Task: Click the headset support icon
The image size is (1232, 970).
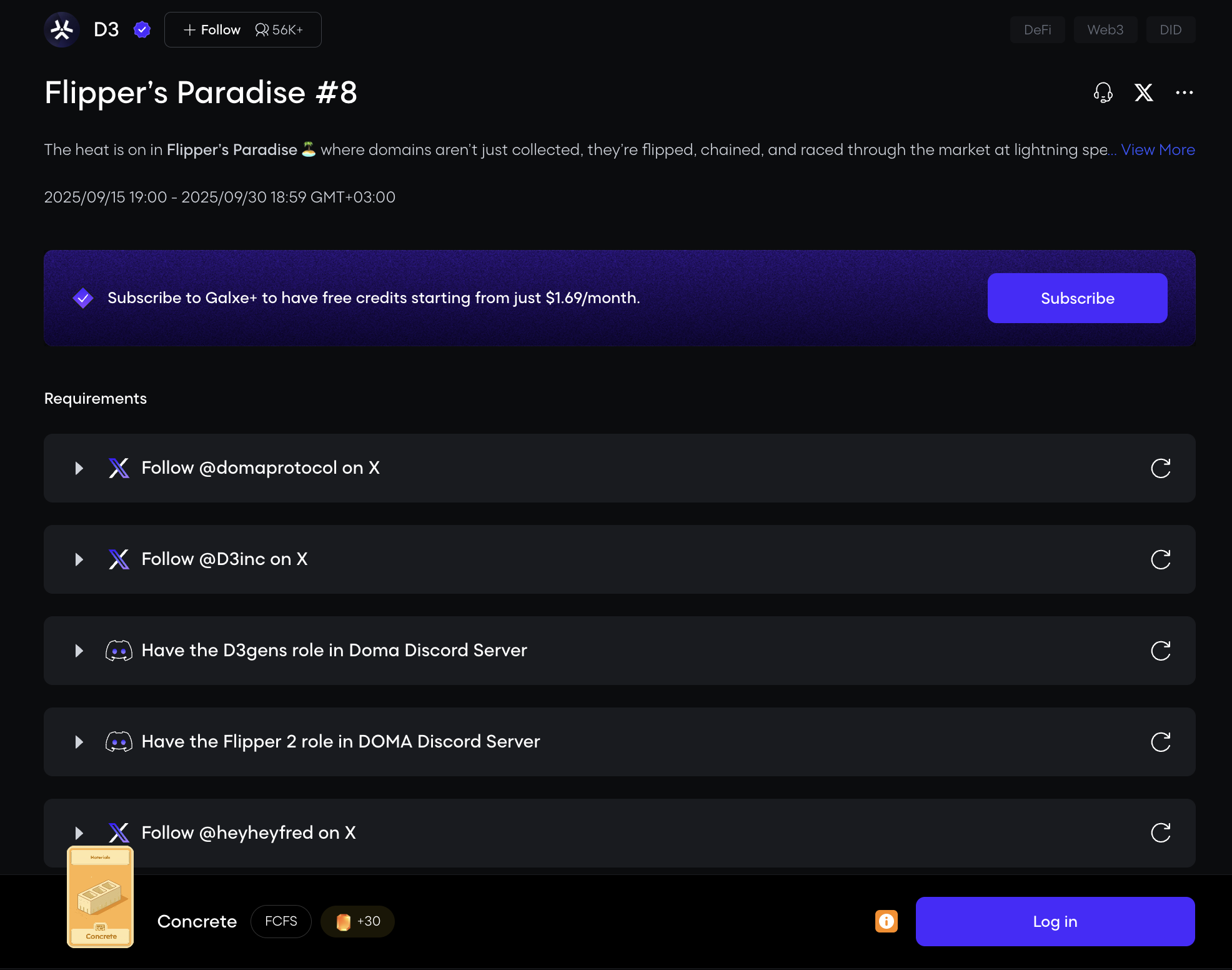Action: click(x=1103, y=92)
